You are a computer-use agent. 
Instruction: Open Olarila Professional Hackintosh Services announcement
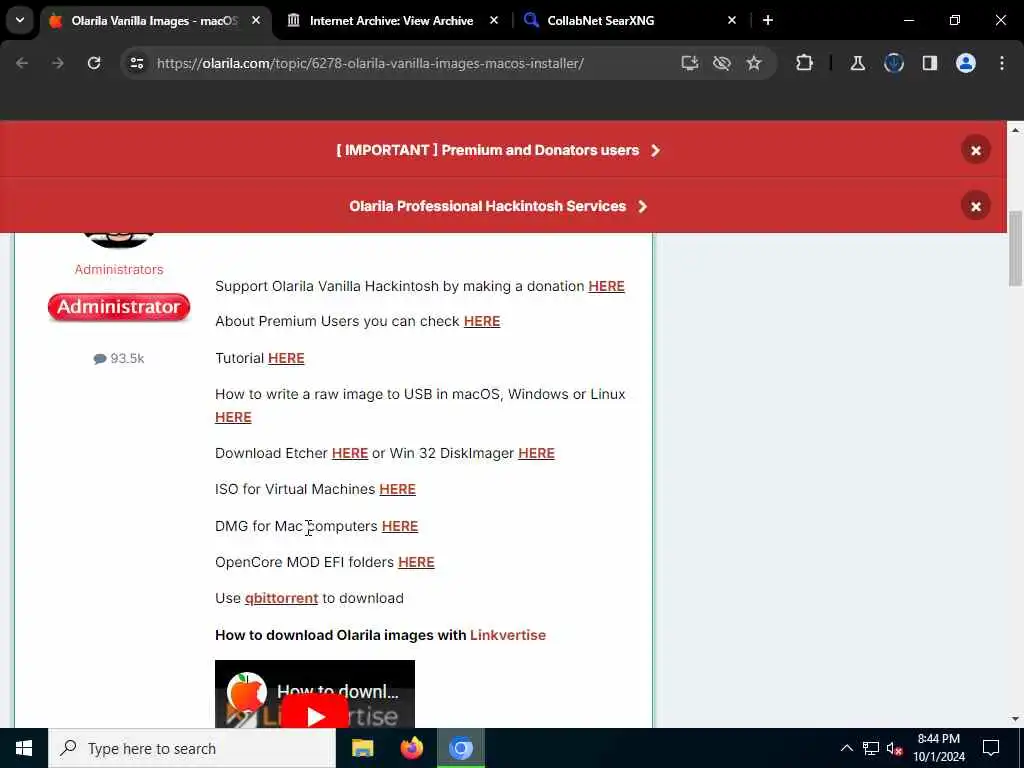point(498,206)
